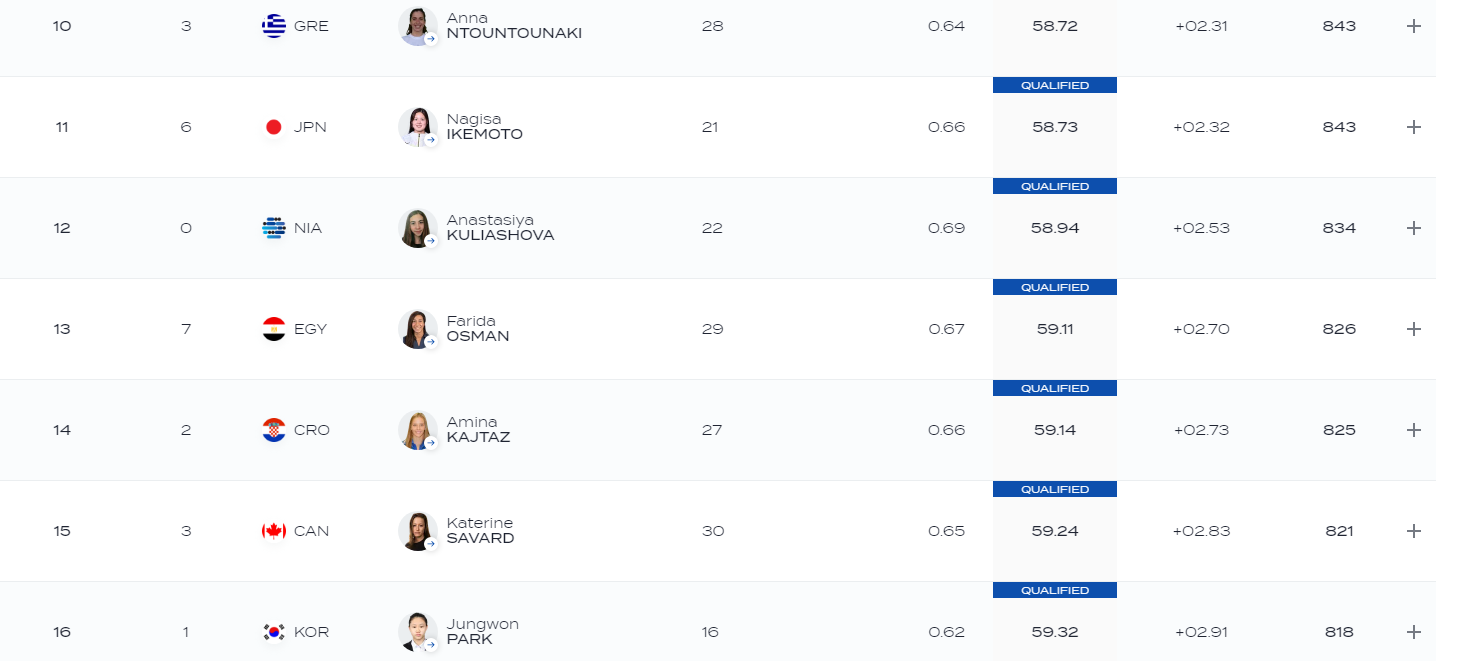Click the Canada flag icon
This screenshot has height=661, width=1461.
[x=273, y=531]
